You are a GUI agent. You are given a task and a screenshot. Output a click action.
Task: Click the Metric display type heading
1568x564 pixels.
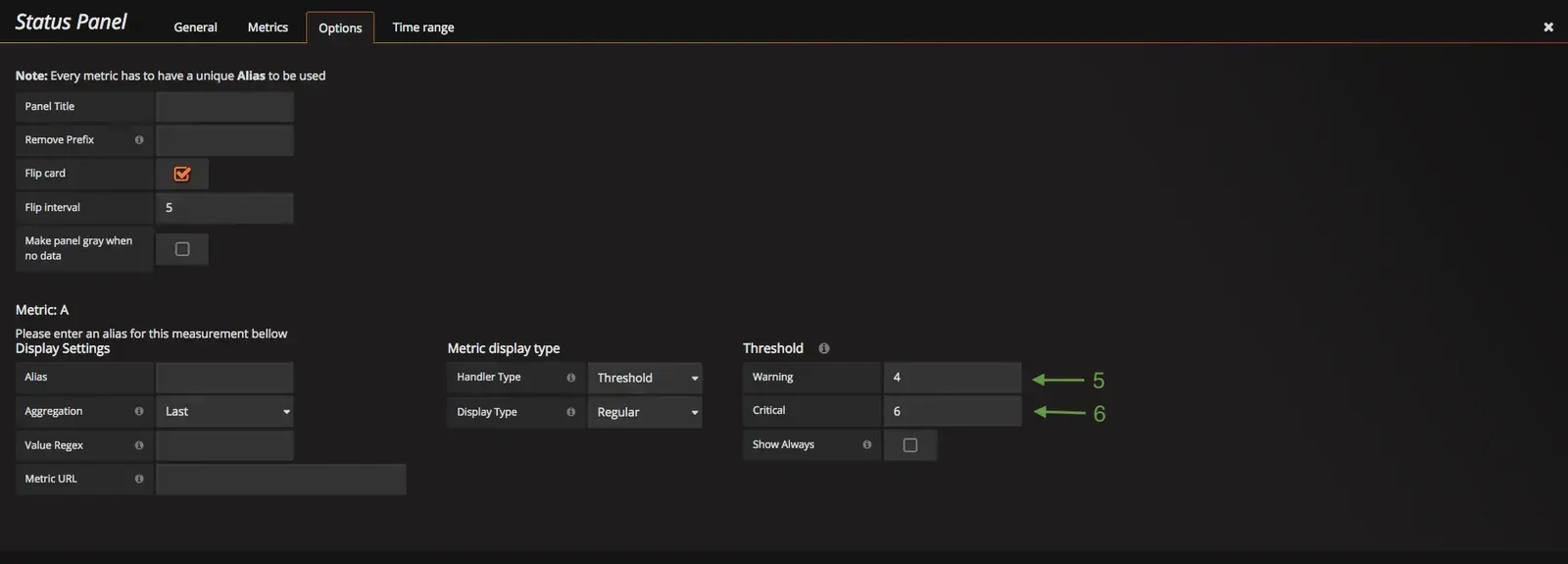[504, 348]
